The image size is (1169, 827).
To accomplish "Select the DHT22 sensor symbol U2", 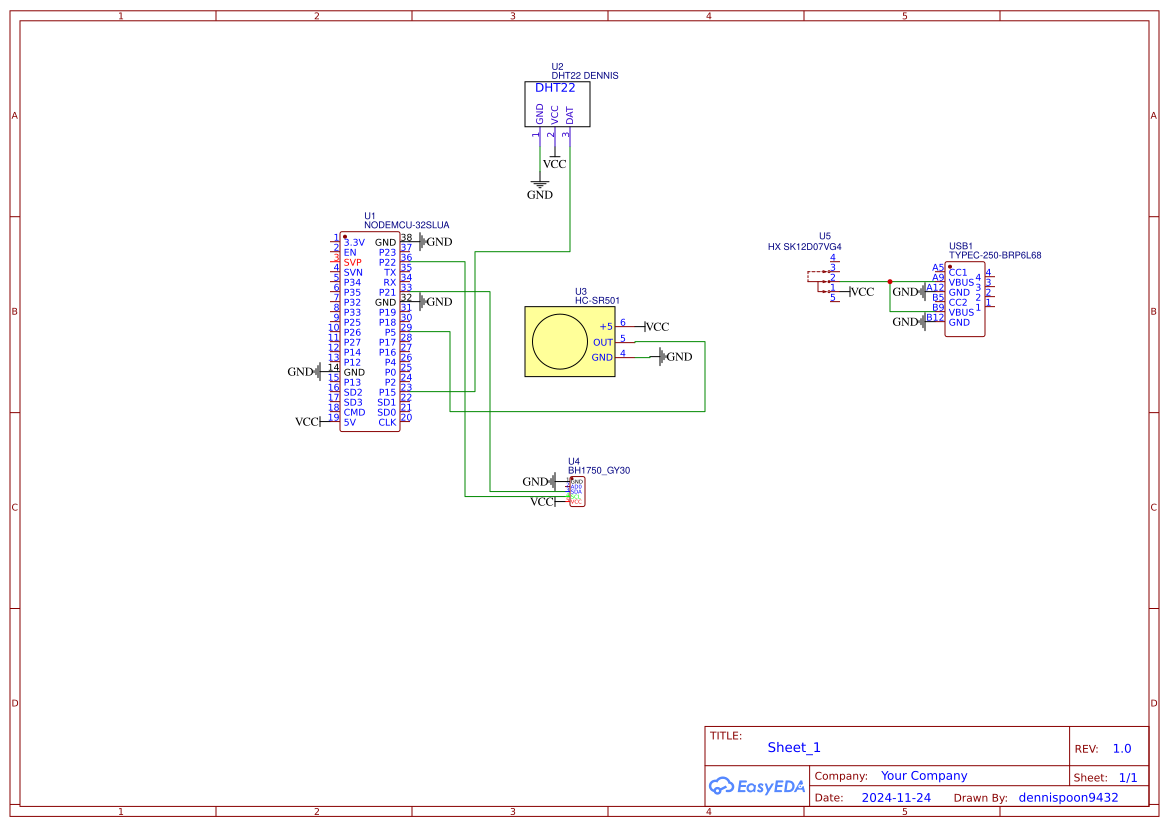I will coord(557,104).
